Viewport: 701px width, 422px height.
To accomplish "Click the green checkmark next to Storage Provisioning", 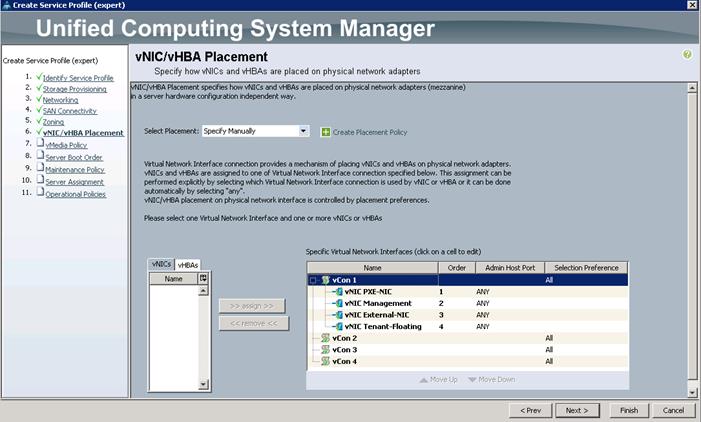I will pos(39,88).
